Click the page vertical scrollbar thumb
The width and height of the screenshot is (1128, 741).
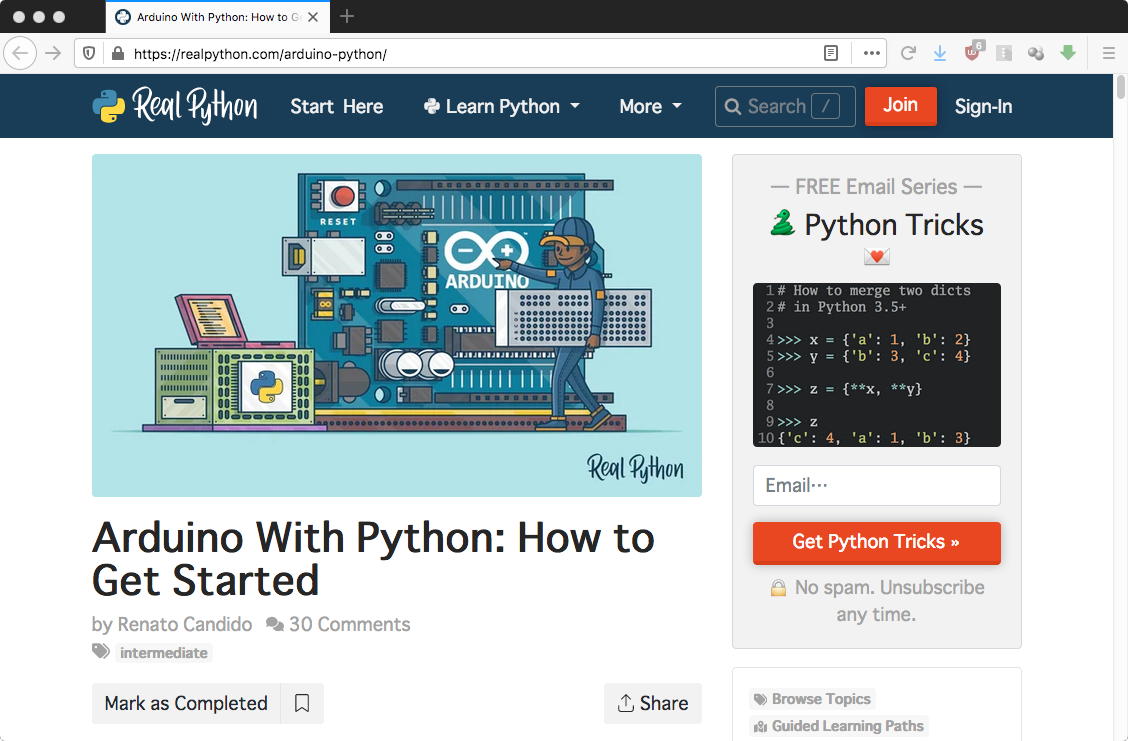1120,88
